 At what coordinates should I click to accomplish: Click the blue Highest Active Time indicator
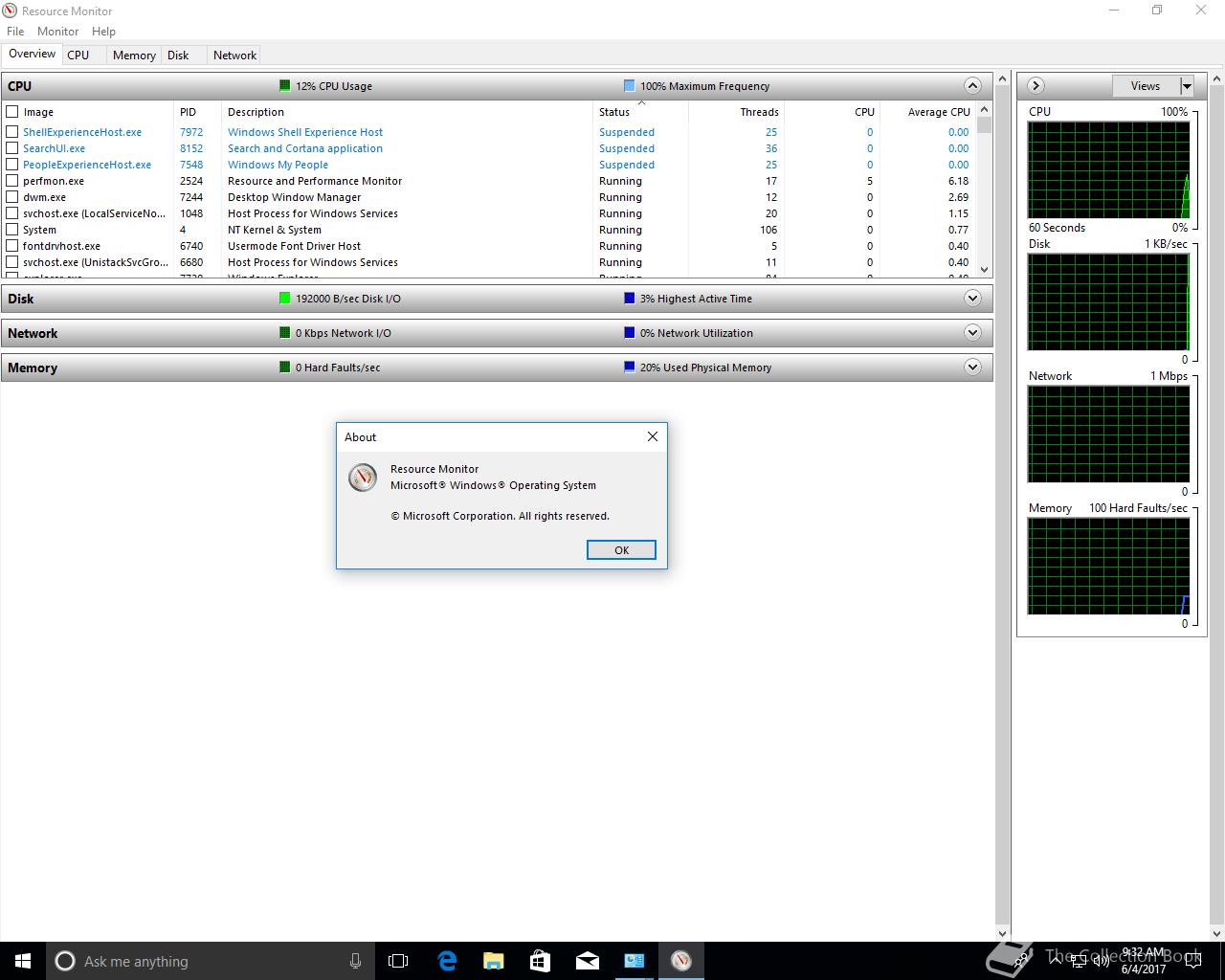tap(629, 298)
